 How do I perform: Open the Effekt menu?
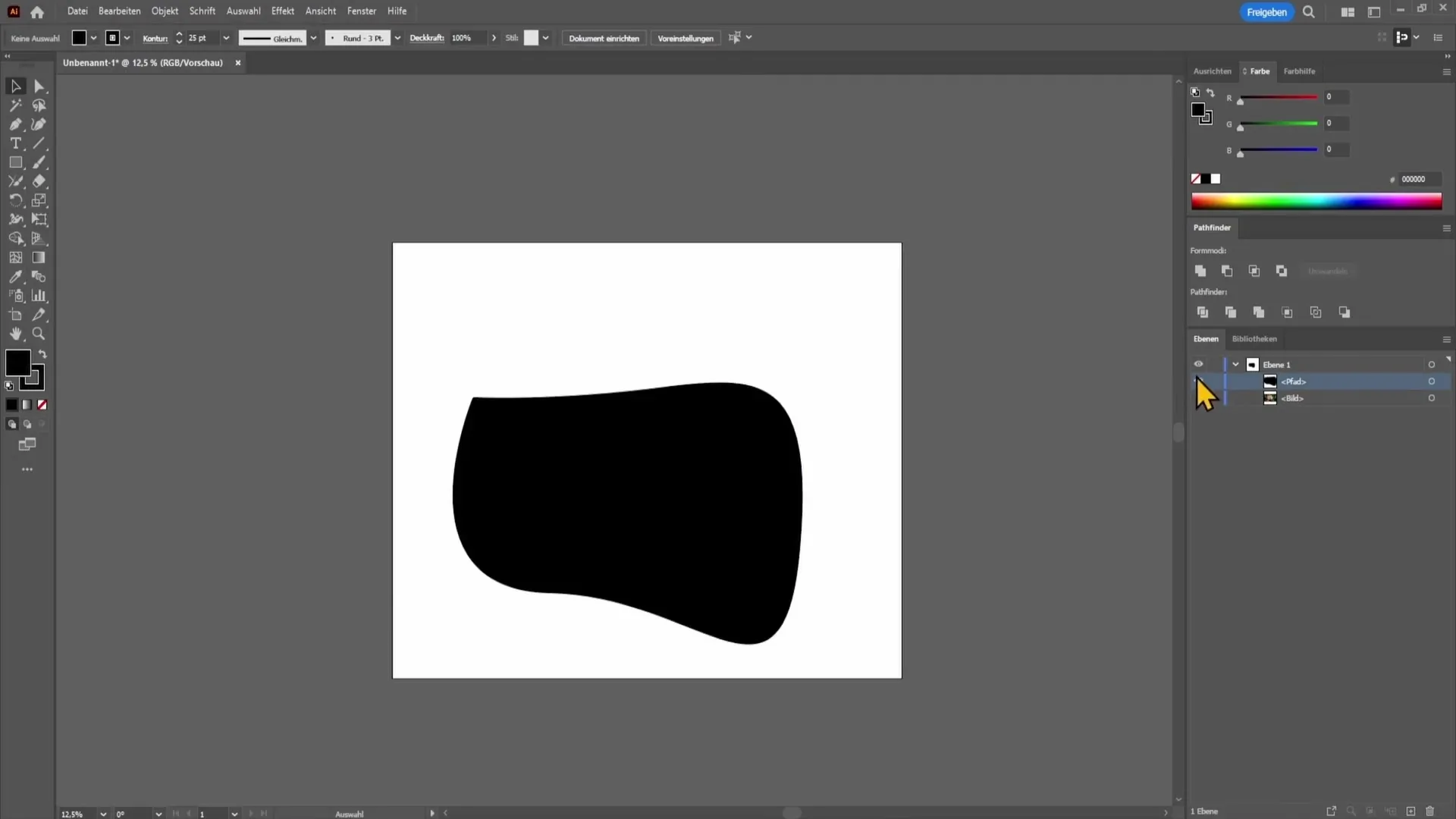tap(282, 11)
